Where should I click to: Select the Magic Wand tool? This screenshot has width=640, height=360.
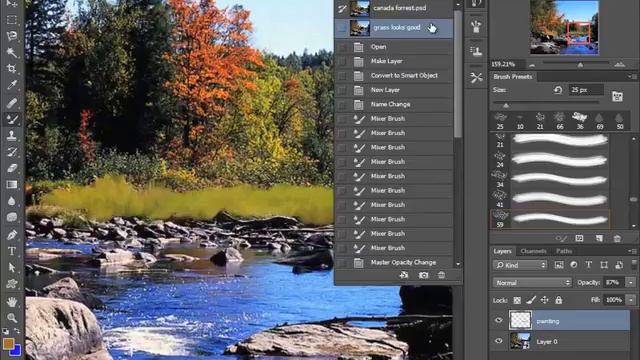point(12,52)
